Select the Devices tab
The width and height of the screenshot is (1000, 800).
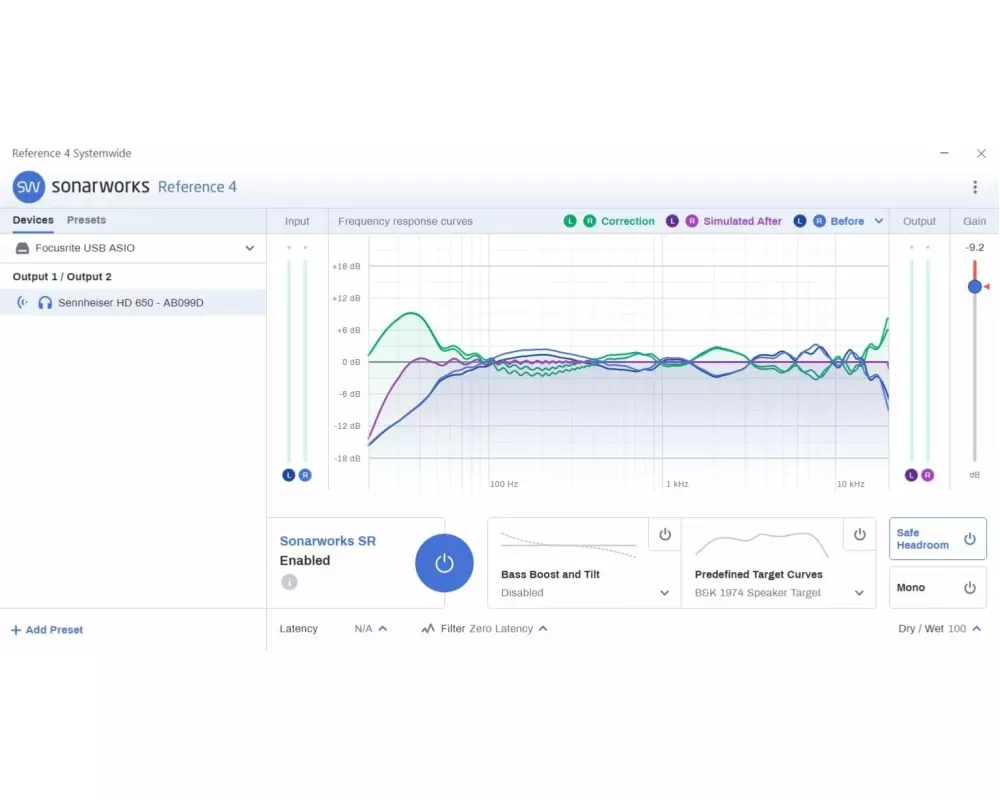coord(33,220)
